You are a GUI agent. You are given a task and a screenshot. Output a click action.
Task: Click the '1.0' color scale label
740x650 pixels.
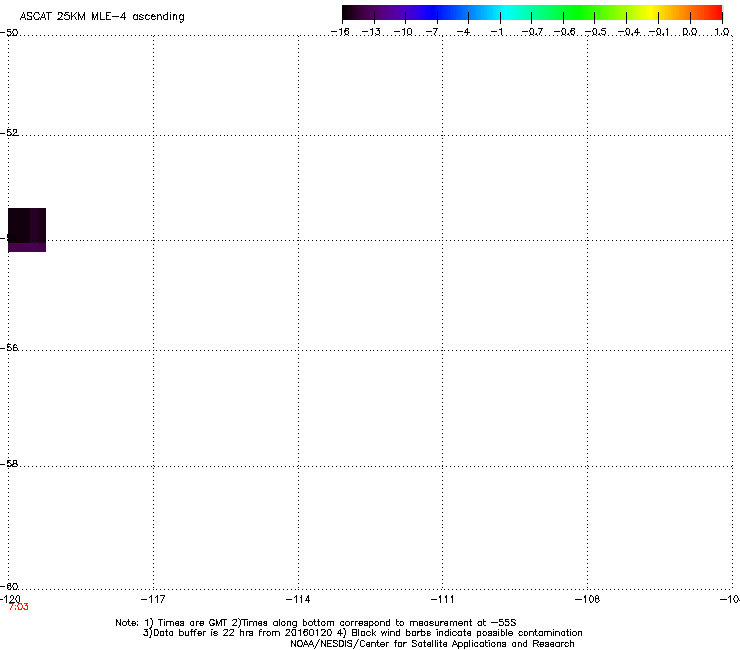tap(722, 32)
